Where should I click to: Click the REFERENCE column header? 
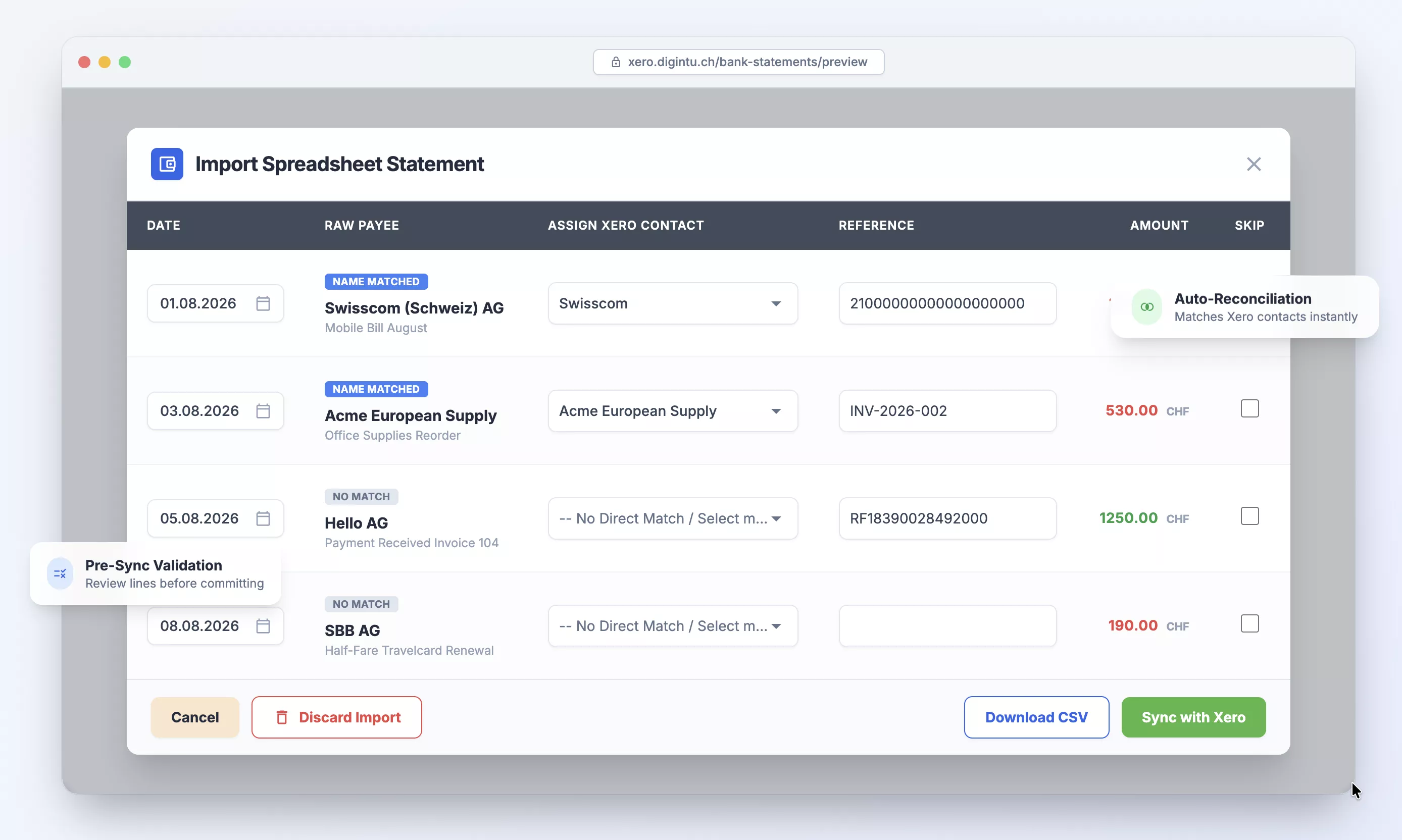[x=876, y=225]
